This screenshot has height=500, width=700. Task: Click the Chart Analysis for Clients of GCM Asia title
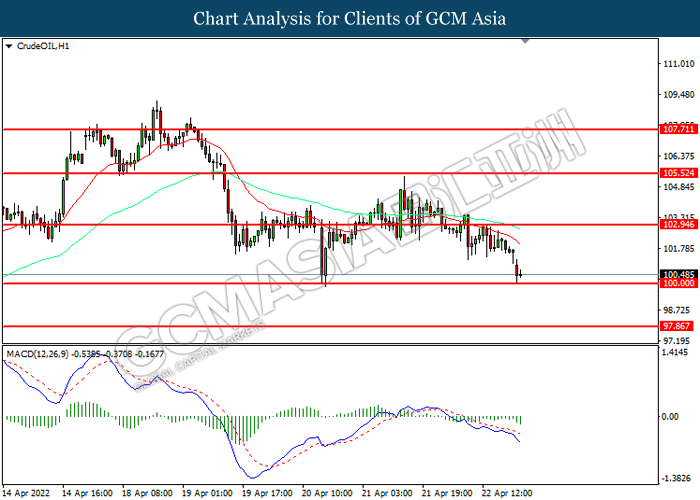[350, 19]
